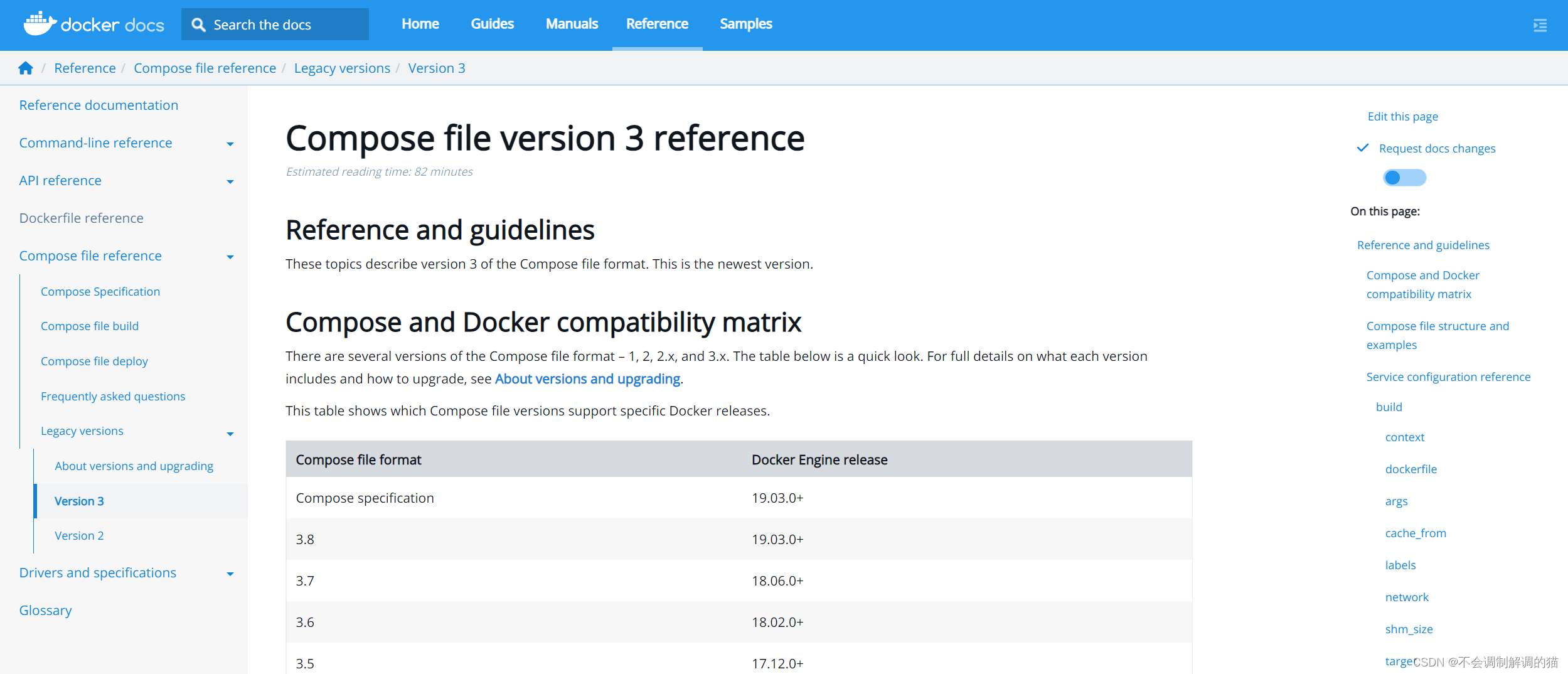
Task: Open About versions and upgrading sidebar item
Action: (x=134, y=466)
